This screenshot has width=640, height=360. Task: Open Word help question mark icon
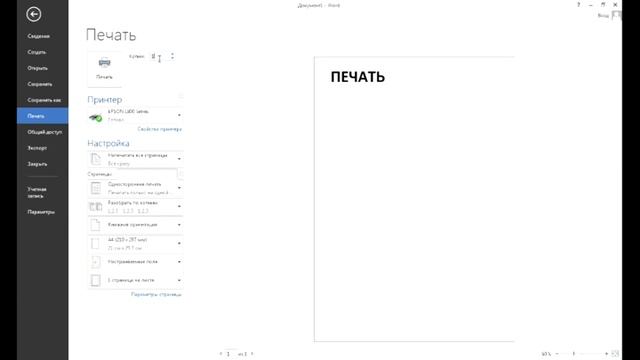point(578,5)
